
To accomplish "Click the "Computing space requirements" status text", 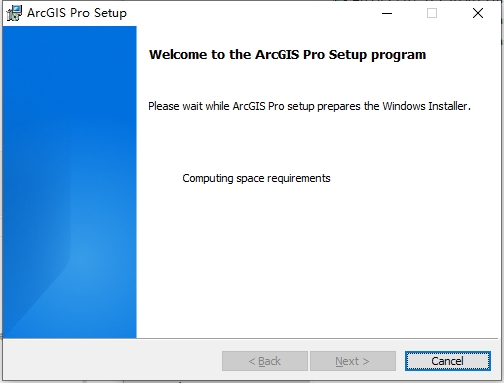I will pos(256,178).
